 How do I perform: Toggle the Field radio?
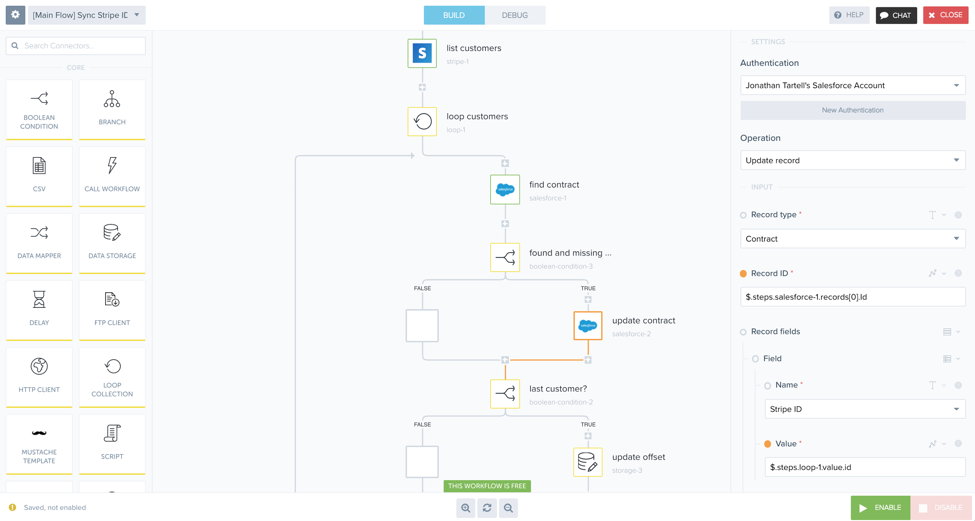coord(756,359)
